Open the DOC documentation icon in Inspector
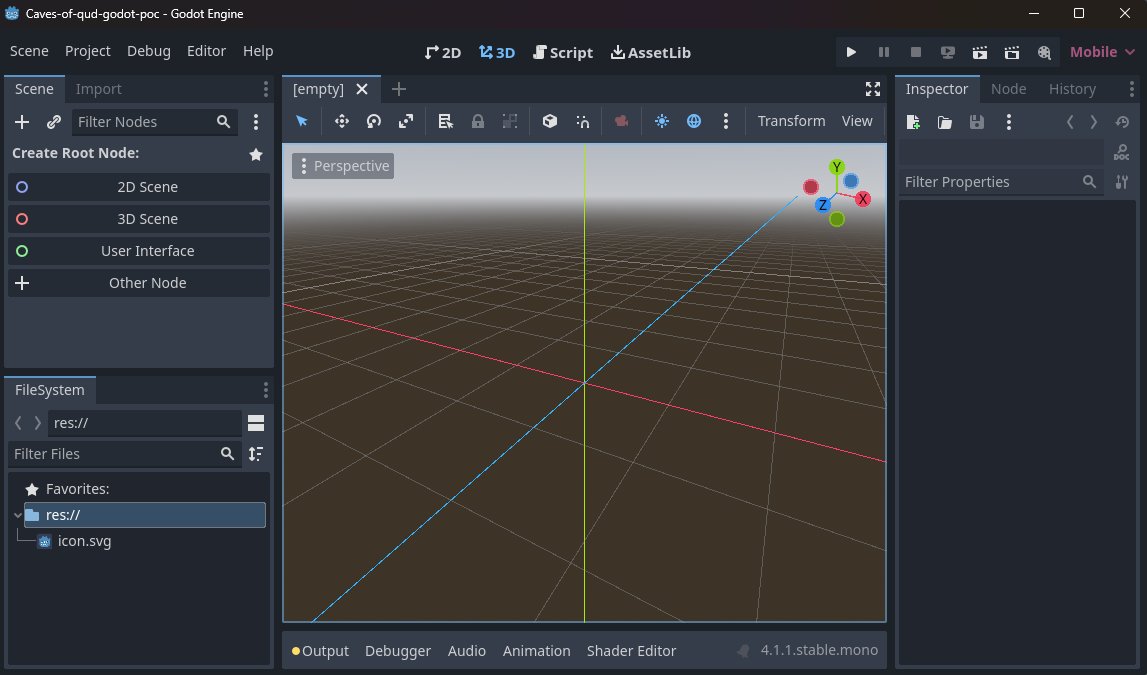The image size is (1147, 675). (x=1121, y=152)
